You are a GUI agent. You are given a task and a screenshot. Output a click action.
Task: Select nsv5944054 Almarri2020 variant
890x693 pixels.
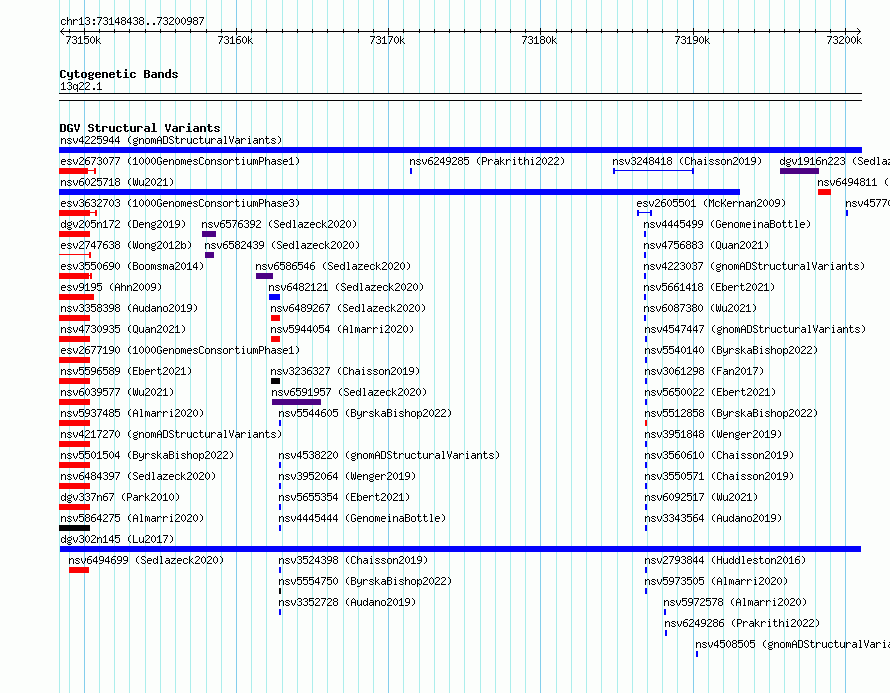tap(342, 329)
